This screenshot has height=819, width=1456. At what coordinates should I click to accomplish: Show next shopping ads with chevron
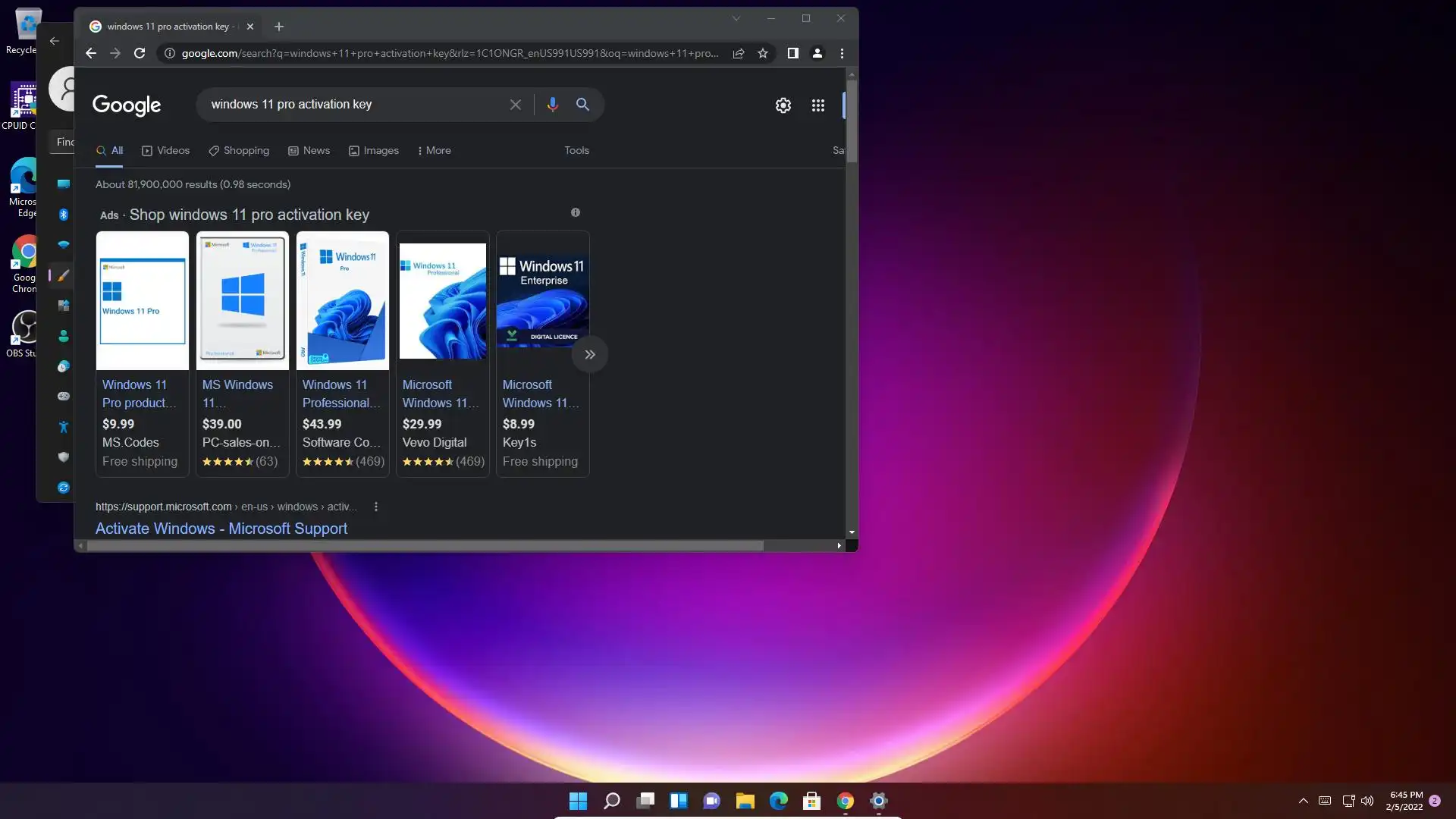[x=590, y=354]
